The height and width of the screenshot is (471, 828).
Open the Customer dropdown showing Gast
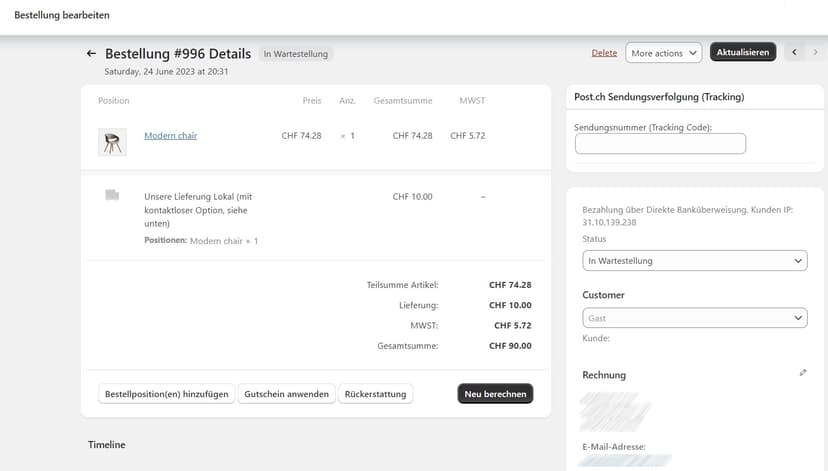tap(695, 318)
